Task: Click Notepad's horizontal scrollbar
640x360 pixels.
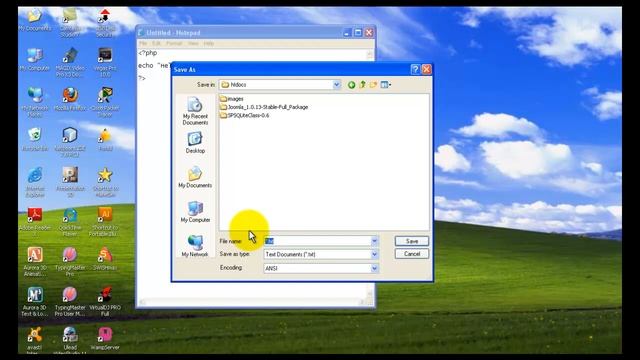Action: pos(252,302)
